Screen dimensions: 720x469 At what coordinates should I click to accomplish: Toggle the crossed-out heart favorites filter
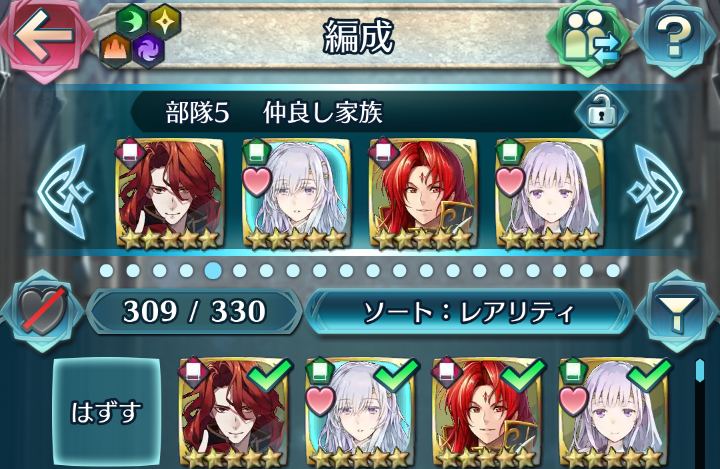(43, 312)
